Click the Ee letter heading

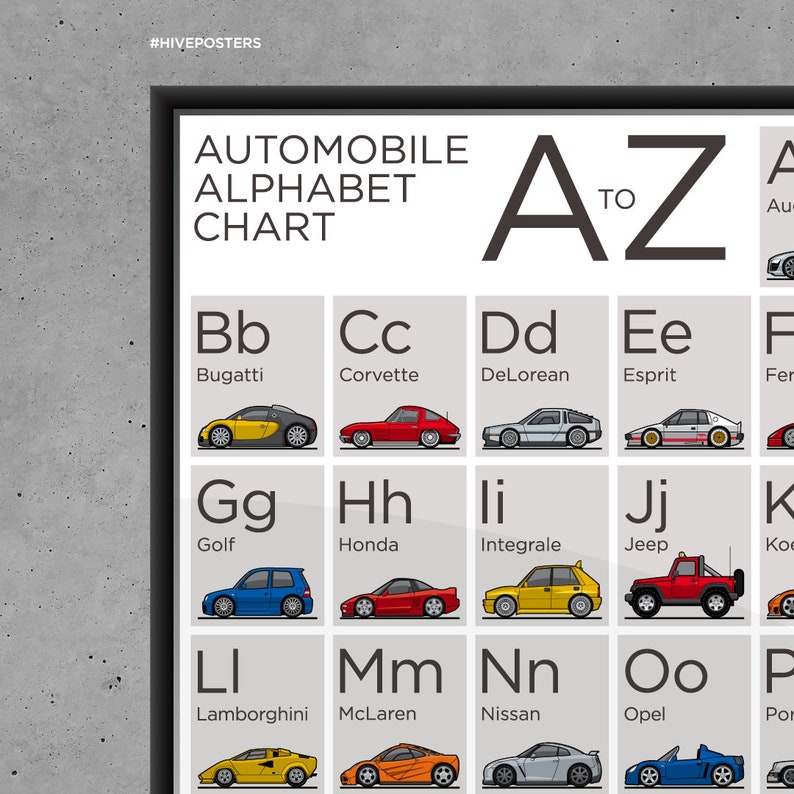point(657,333)
